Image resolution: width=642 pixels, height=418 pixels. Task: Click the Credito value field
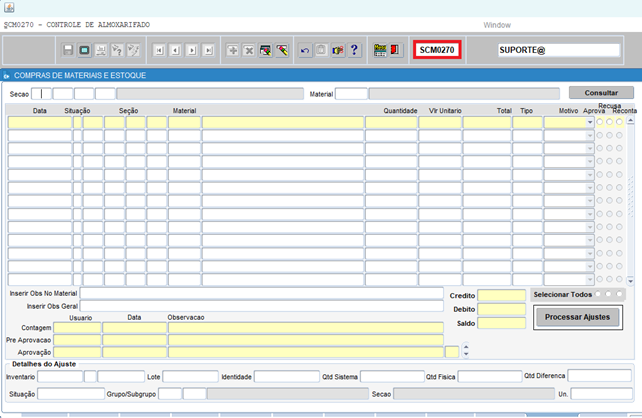pyautogui.click(x=502, y=295)
